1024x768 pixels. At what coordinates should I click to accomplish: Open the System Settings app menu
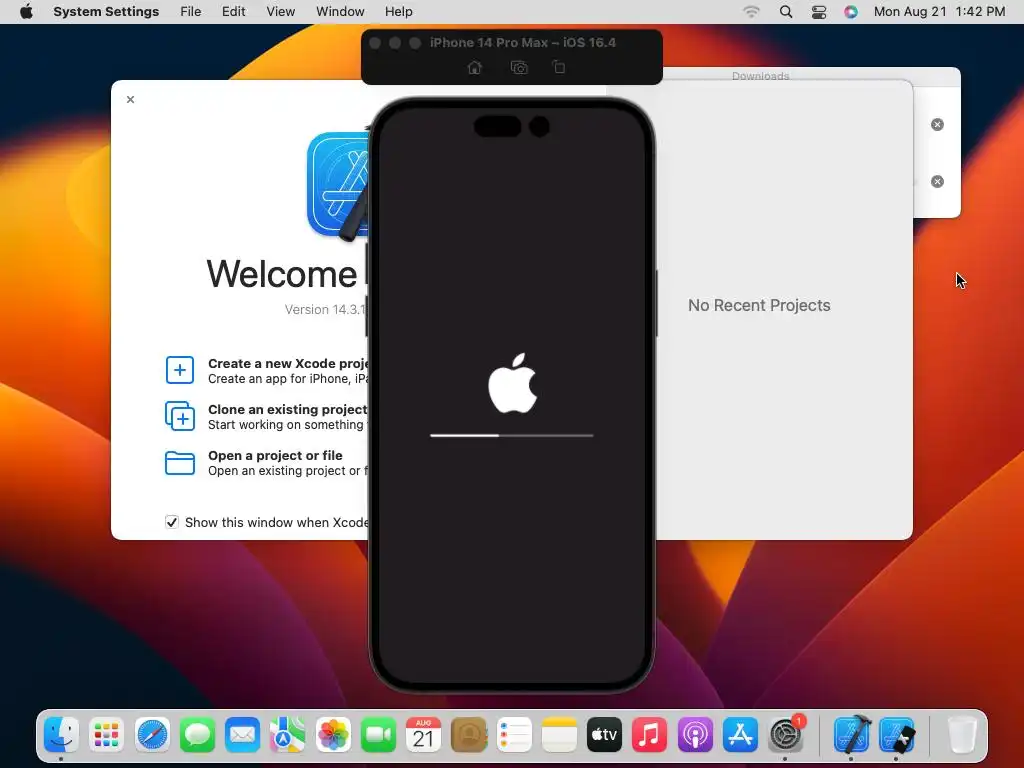click(106, 12)
